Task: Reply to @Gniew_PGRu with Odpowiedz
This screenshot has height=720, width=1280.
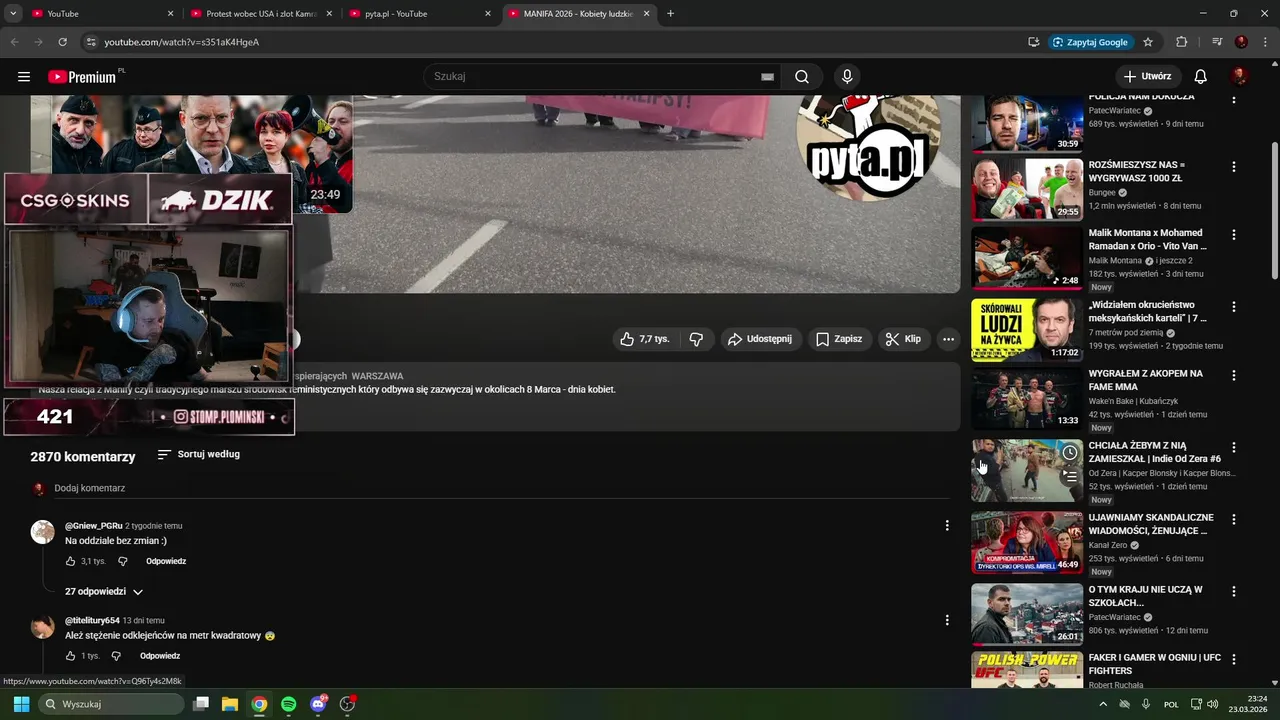Action: 166,561
